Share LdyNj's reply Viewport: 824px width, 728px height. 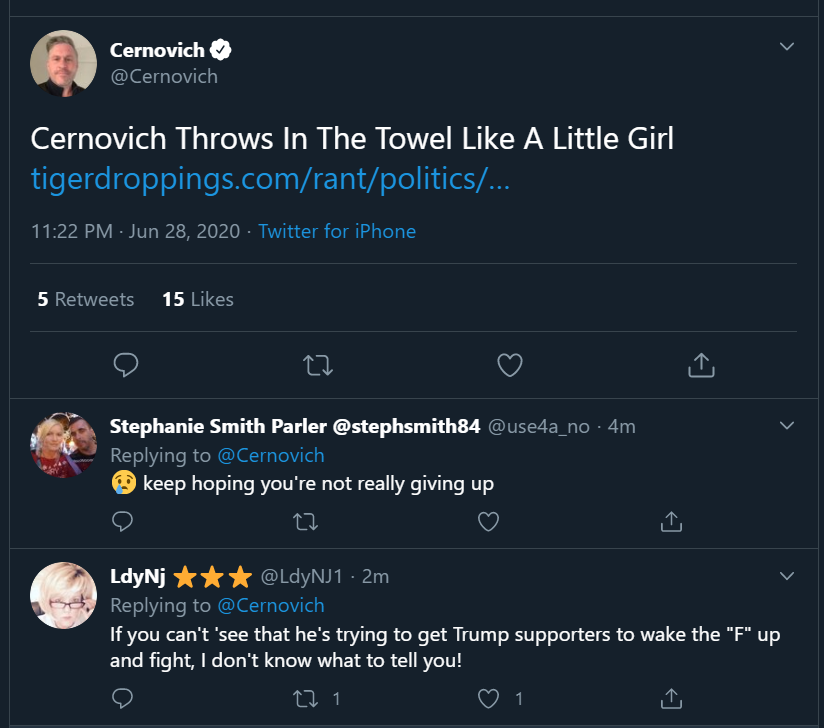pyautogui.click(x=671, y=697)
